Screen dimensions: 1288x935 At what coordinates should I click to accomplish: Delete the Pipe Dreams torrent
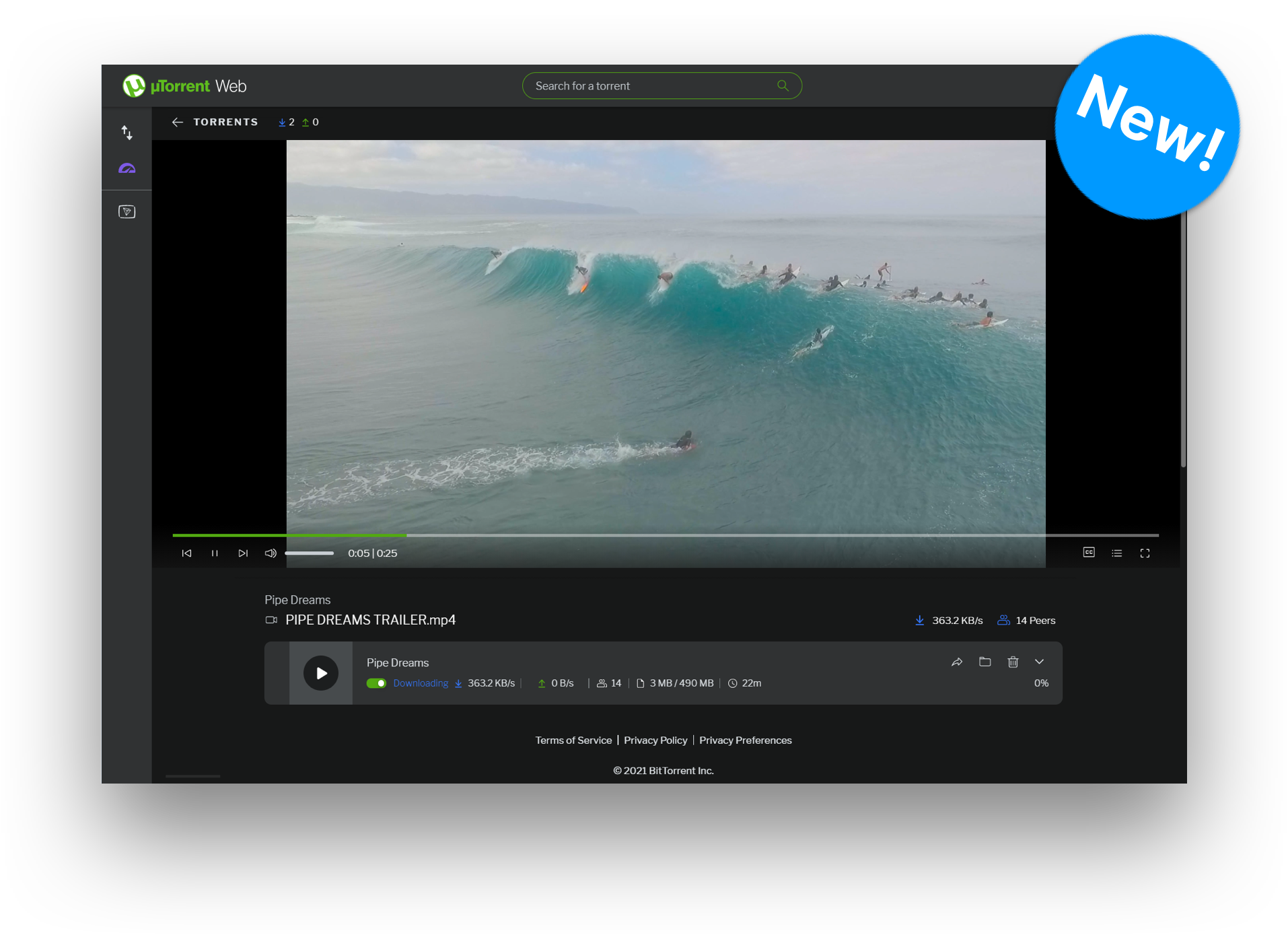click(1013, 662)
